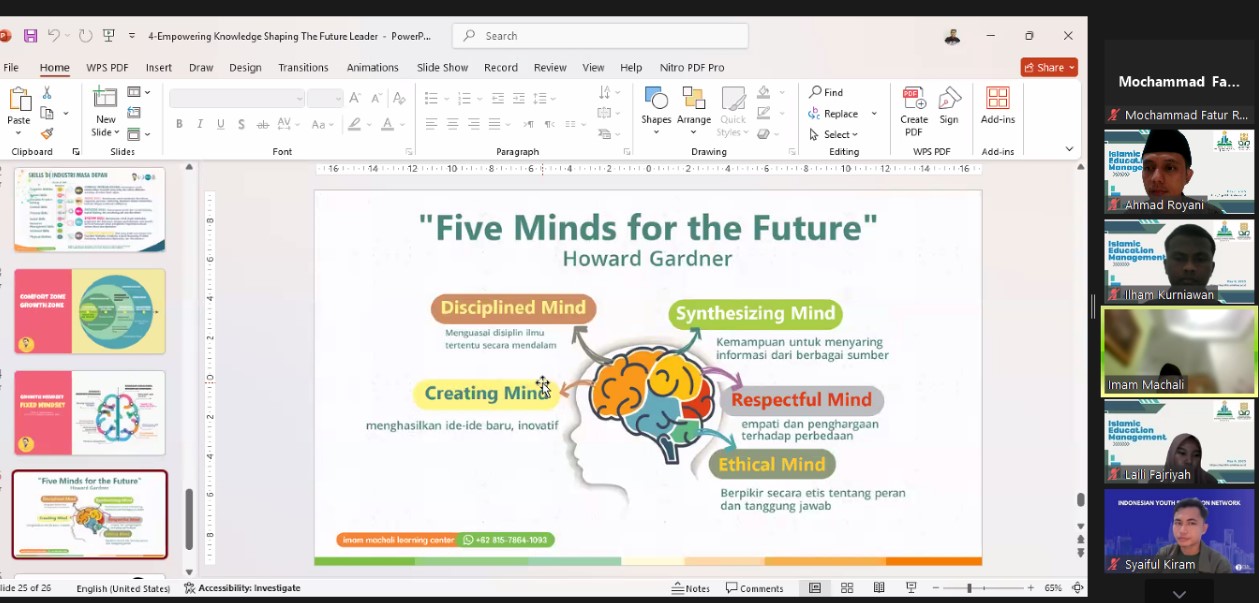
Task: Select the Comfort Zone Growth Zone slide thumbnail
Action: [89, 311]
